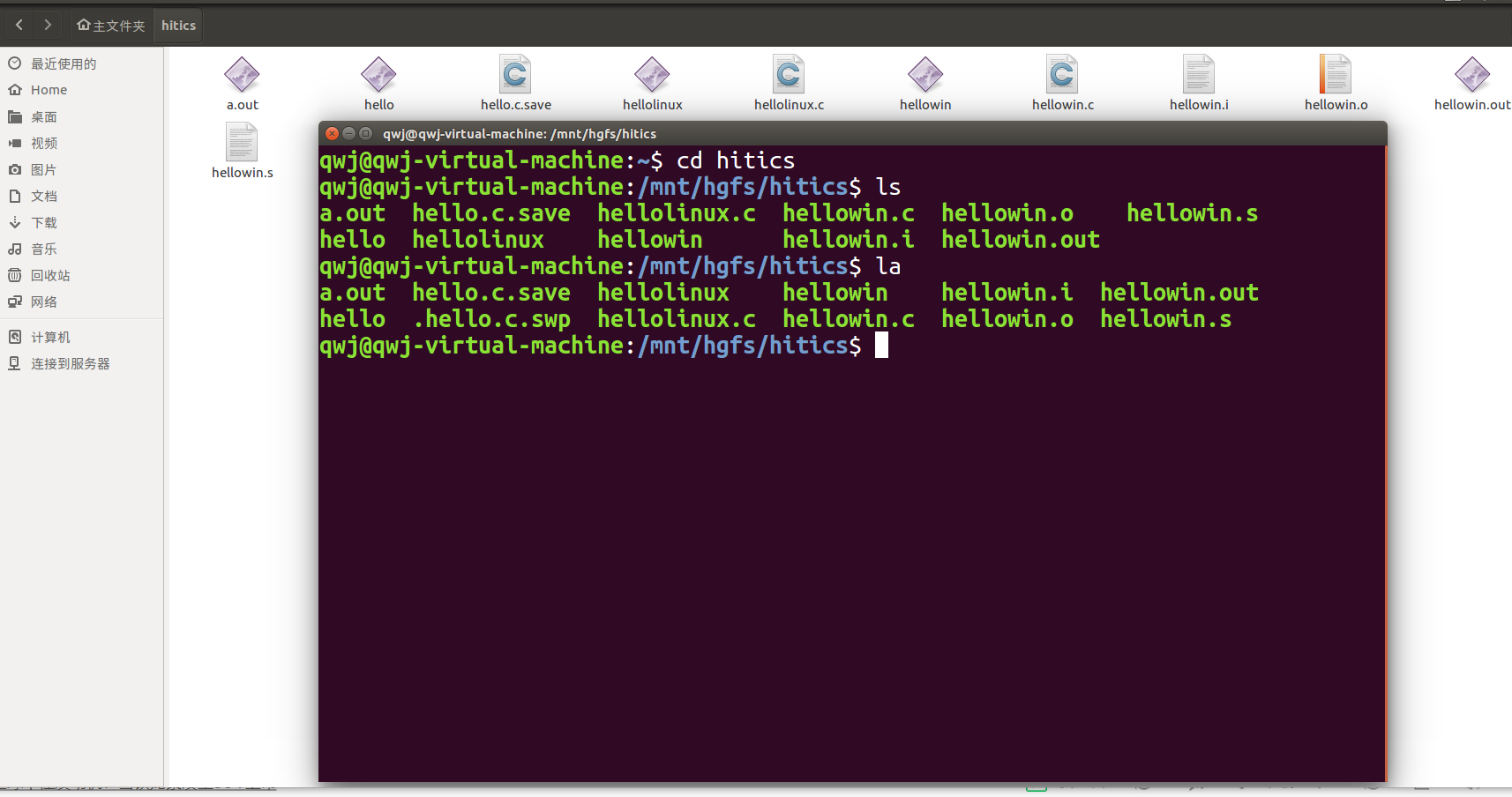Select the hellolinux.c source file icon
Screen dimensions: 1512x797
pos(789,75)
